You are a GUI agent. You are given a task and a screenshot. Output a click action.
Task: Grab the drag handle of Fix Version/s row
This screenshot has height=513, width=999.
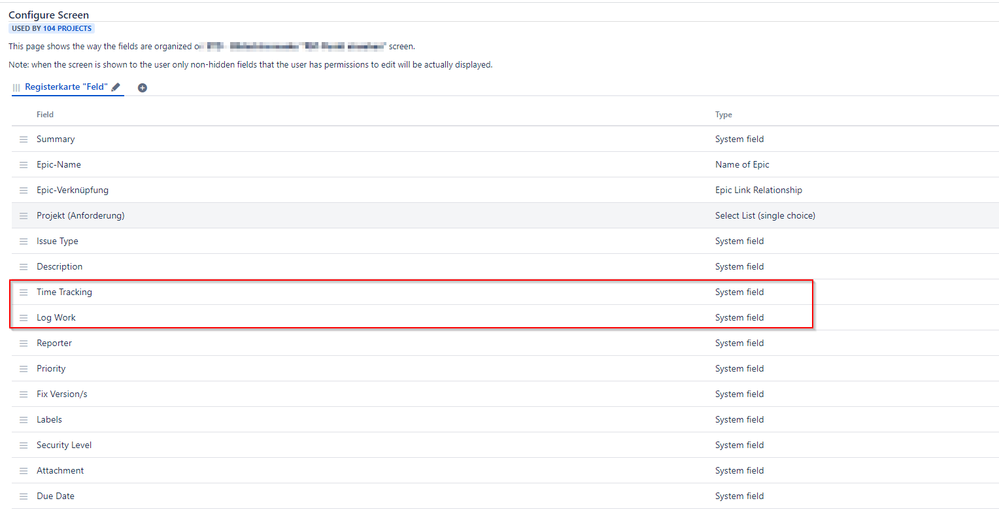pyautogui.click(x=24, y=394)
